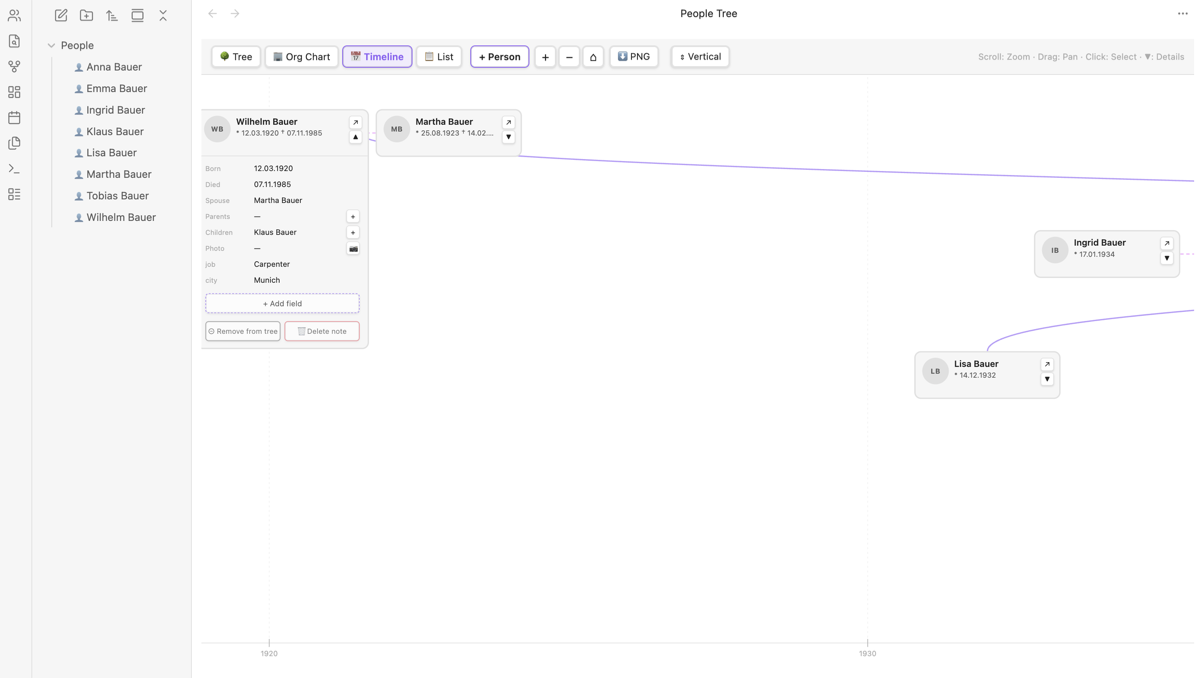The width and height of the screenshot is (1200, 678).
Task: Open Klaus Bauer in the file list
Action: pos(115,131)
